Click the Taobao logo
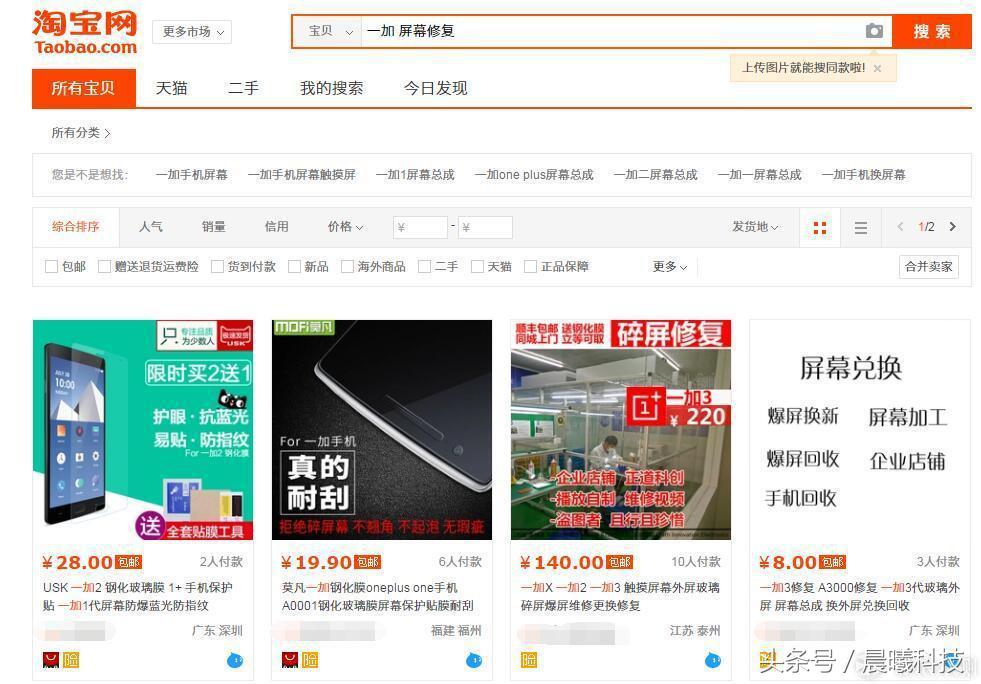981x684 pixels. click(x=84, y=31)
